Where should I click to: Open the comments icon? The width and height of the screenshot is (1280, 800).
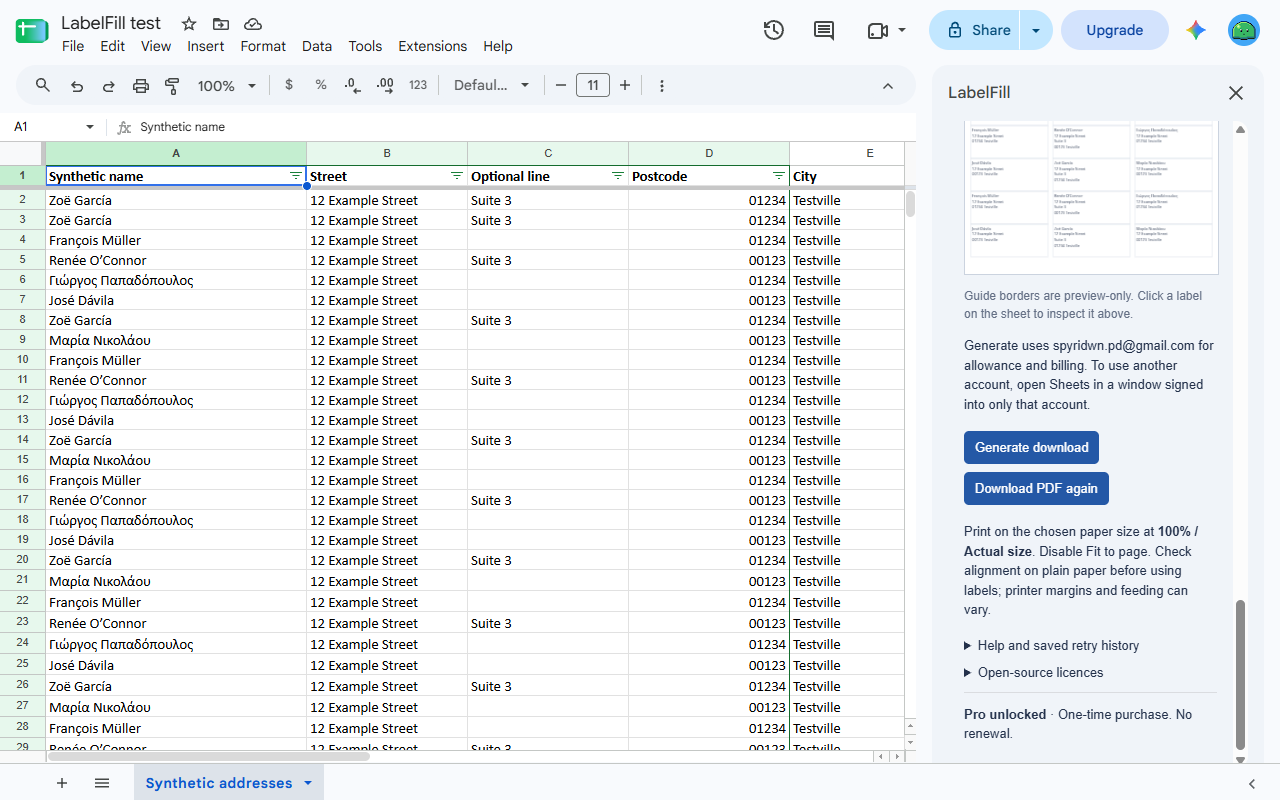coord(824,30)
